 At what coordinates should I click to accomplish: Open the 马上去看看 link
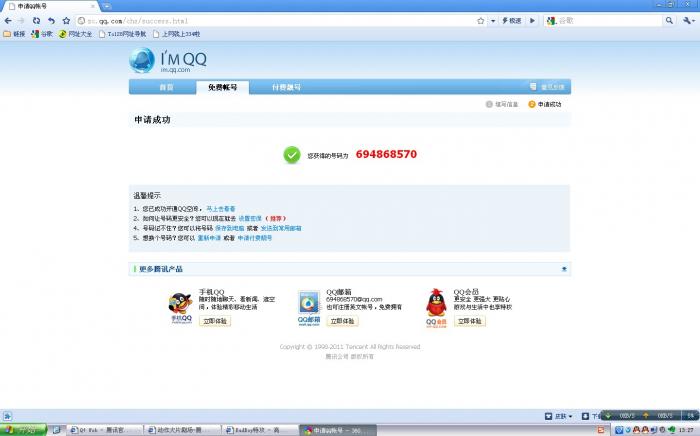221,209
